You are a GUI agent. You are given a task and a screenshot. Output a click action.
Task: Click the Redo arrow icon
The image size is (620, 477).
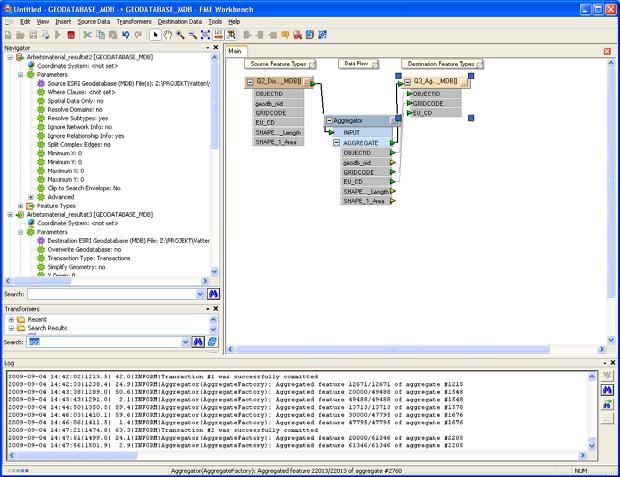coord(138,35)
